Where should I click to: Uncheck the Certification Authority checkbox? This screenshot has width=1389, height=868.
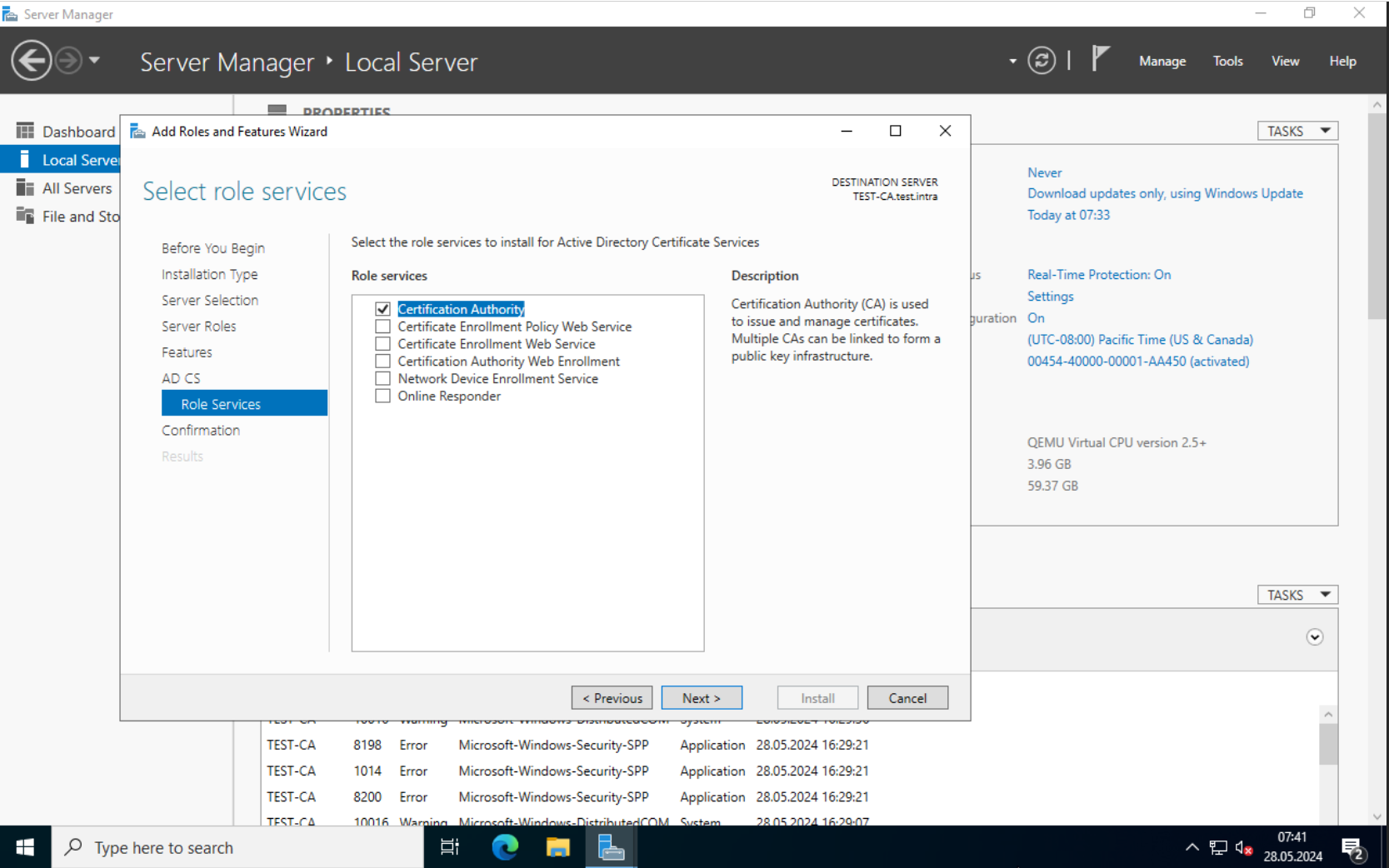point(383,309)
